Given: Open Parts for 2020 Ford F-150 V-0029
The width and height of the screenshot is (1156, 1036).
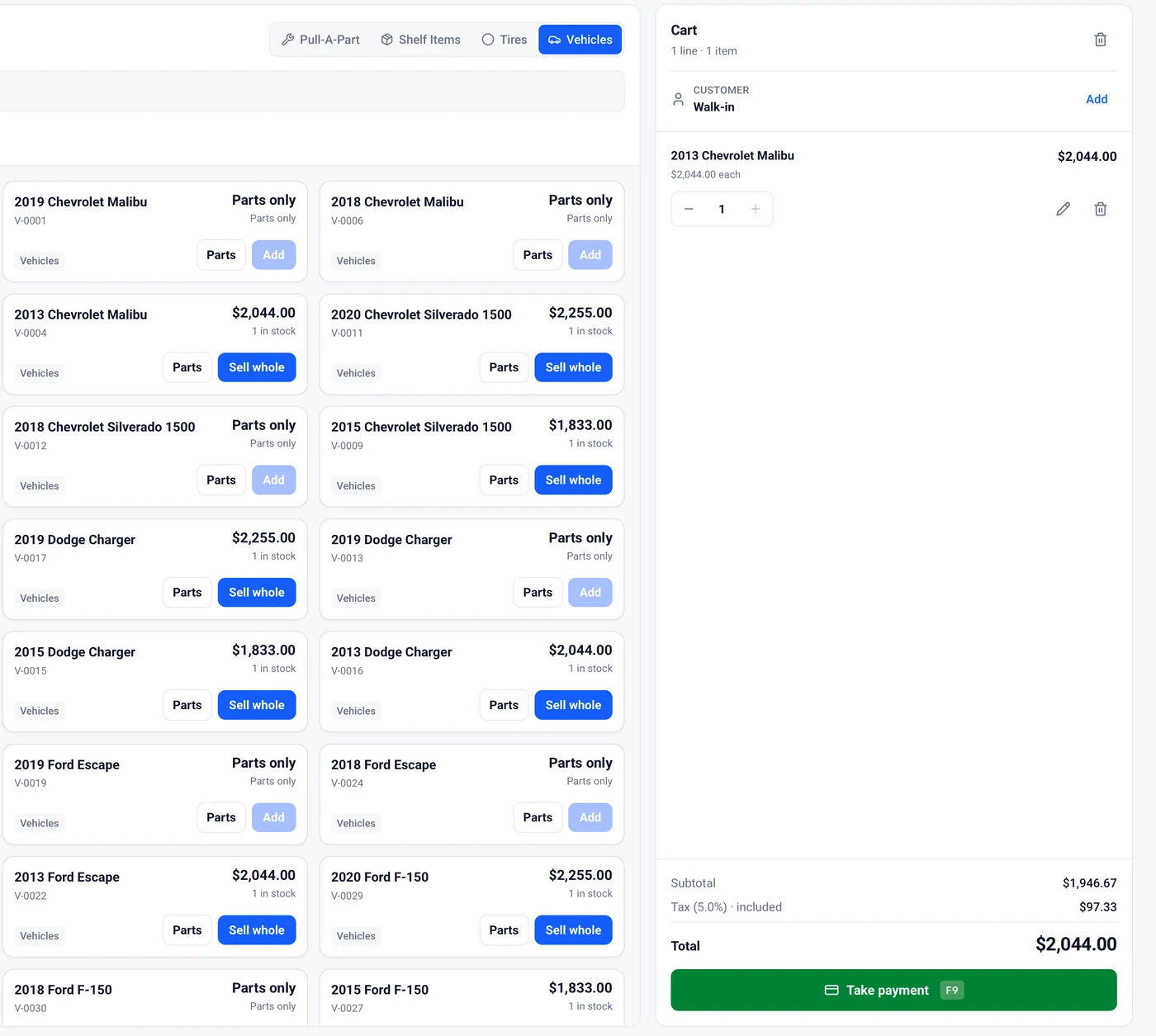Looking at the screenshot, I should tap(504, 930).
